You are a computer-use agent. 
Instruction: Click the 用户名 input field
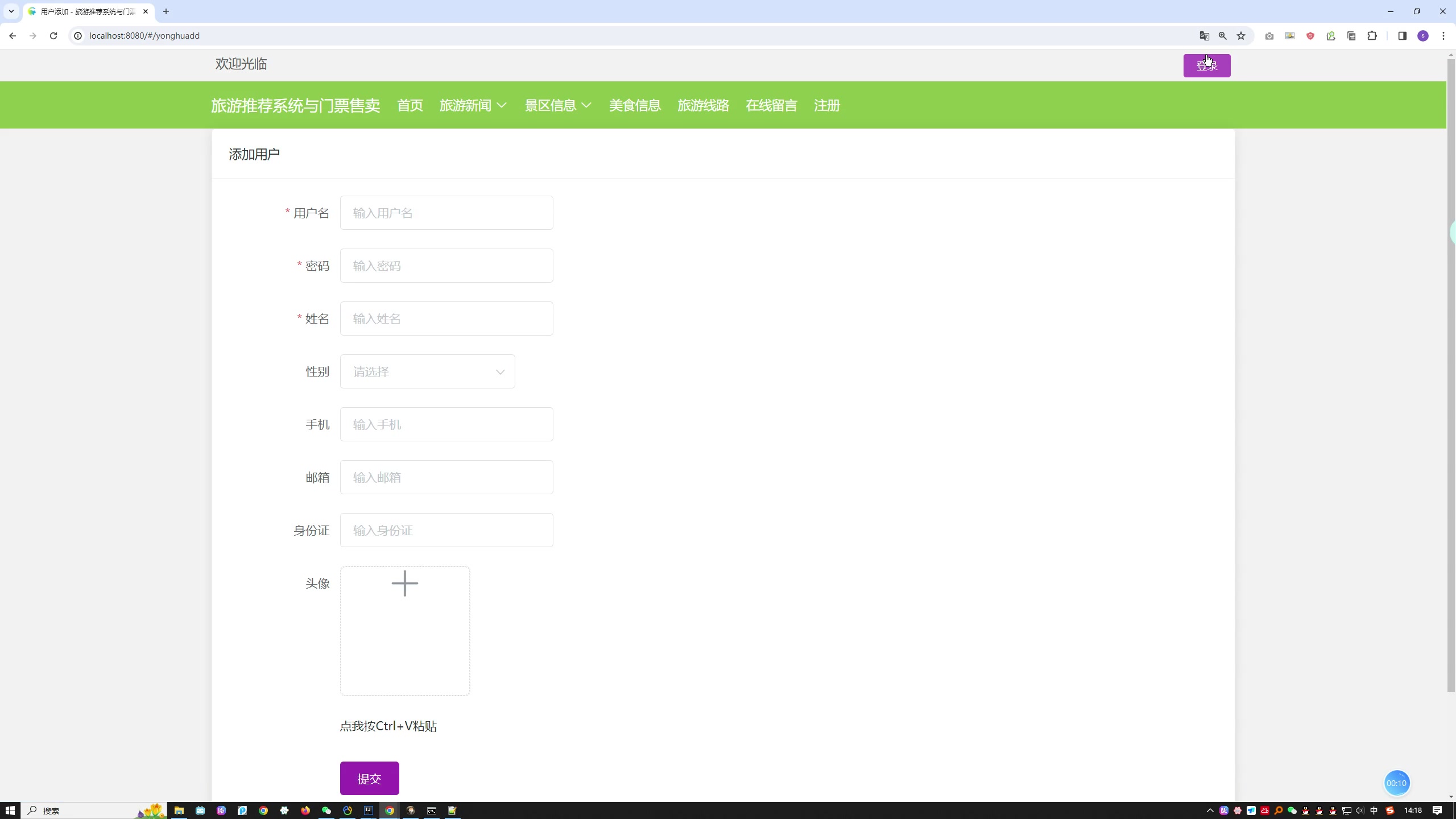[x=446, y=213]
